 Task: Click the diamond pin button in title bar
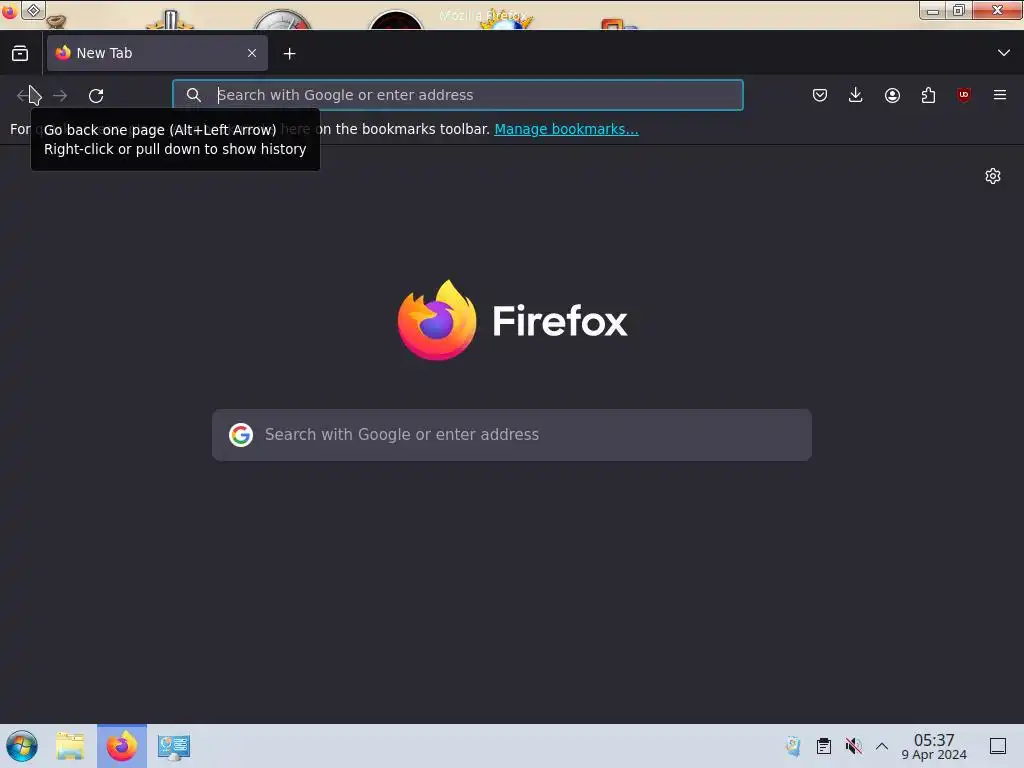pos(33,10)
